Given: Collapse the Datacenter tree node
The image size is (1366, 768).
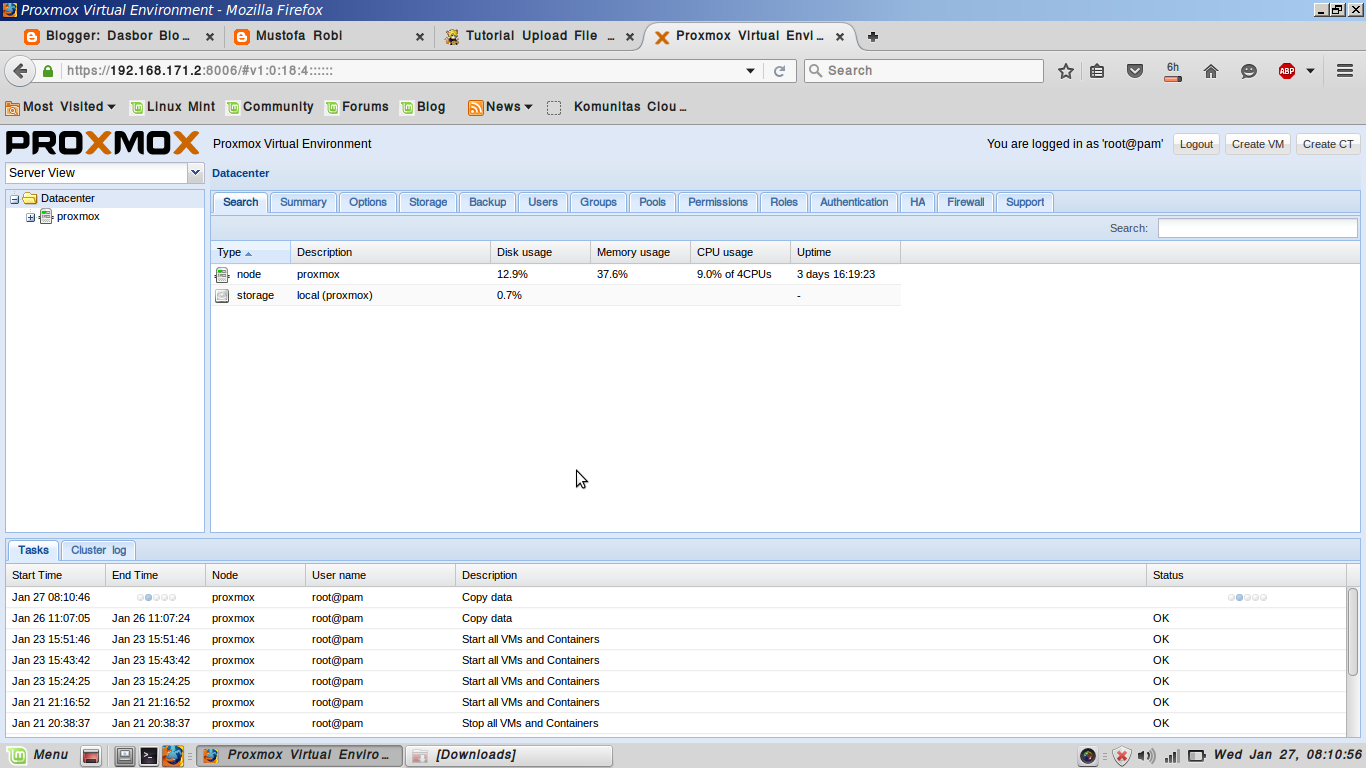Looking at the screenshot, I should [15, 199].
